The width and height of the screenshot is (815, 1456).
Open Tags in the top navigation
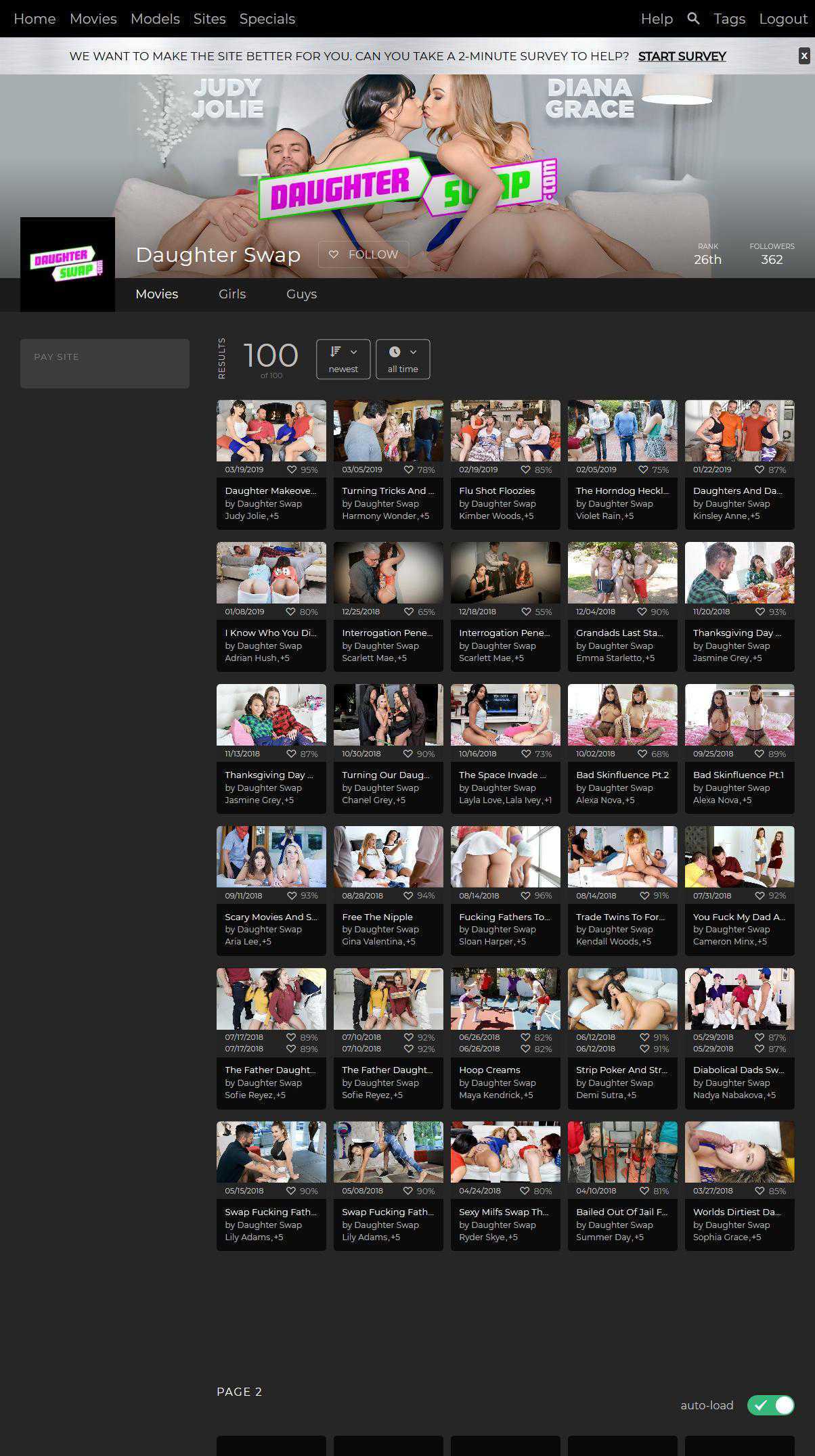coord(729,19)
